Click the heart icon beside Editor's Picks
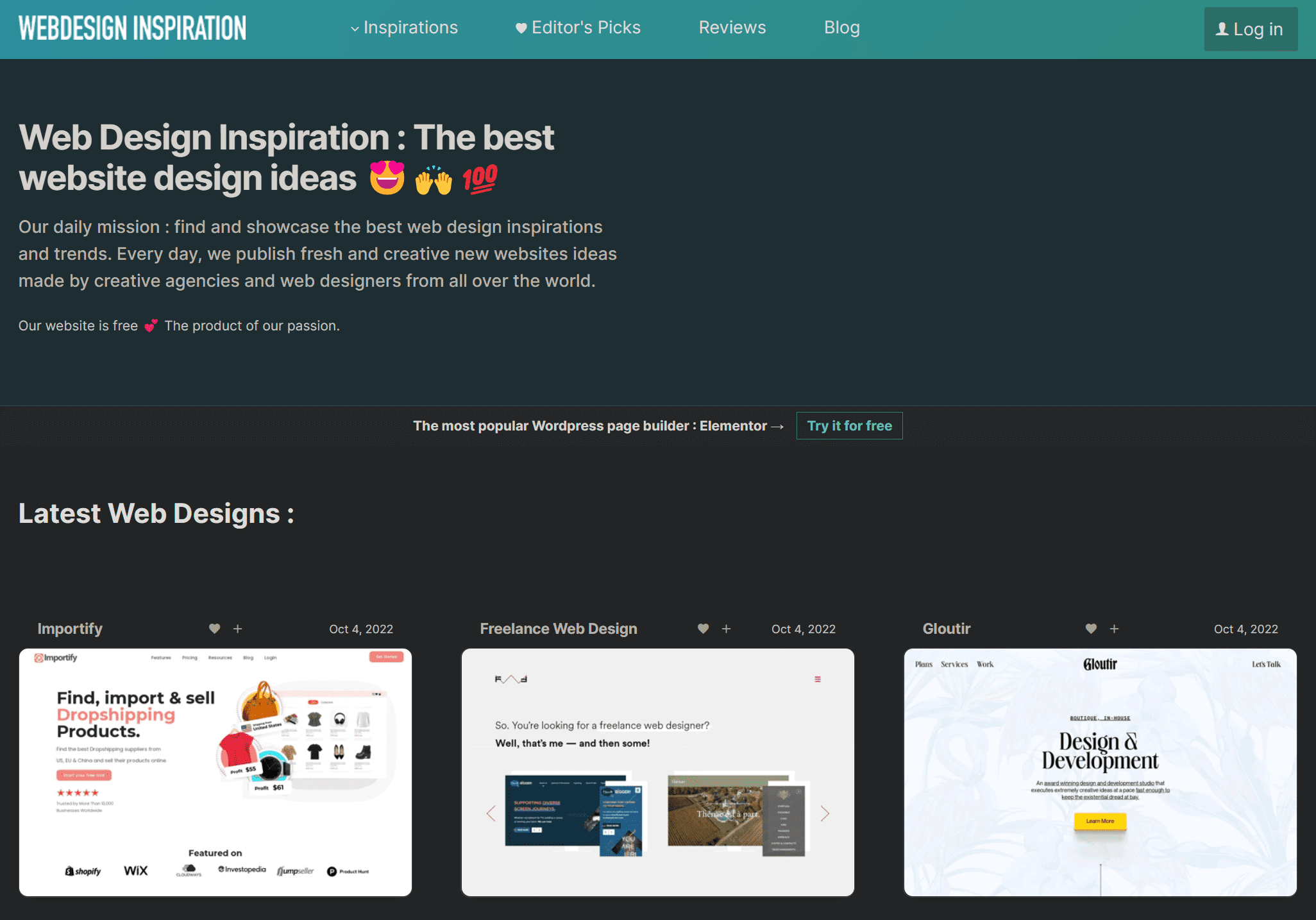This screenshot has height=920, width=1316. coord(521,28)
